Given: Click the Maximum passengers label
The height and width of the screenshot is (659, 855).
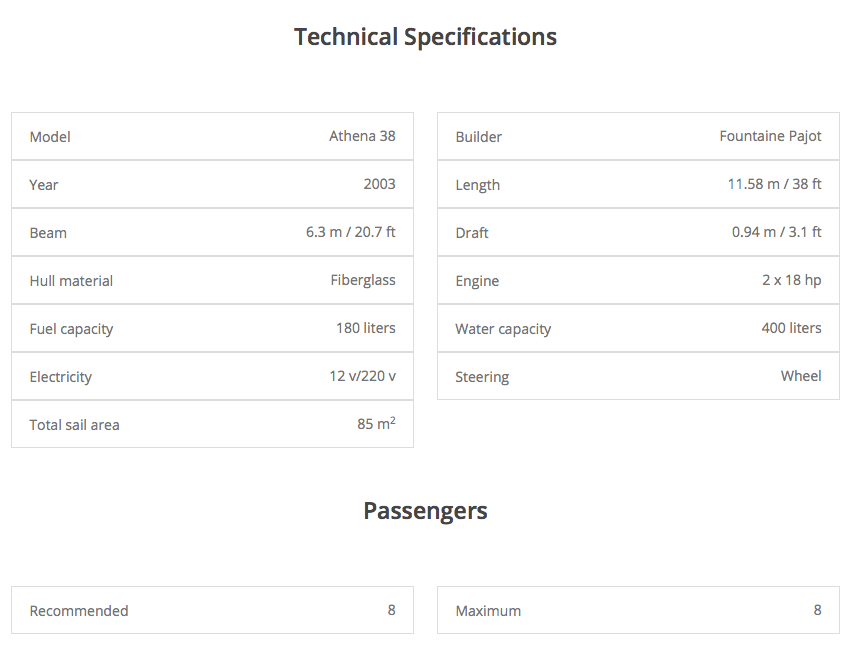Looking at the screenshot, I should pos(488,611).
